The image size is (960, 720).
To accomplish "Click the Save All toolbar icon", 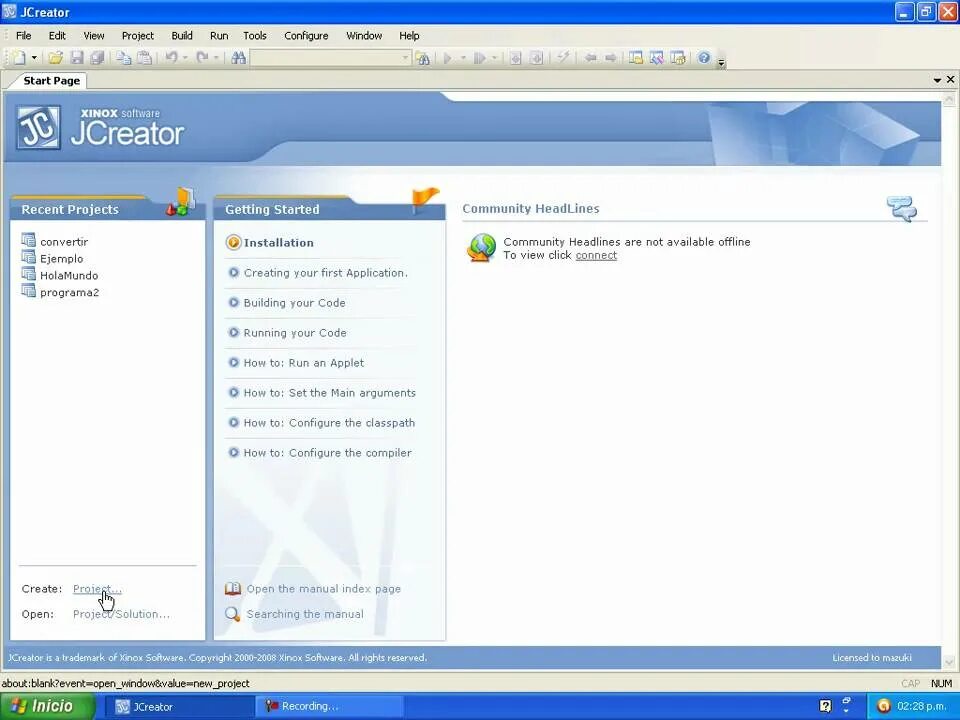I will click(x=97, y=58).
